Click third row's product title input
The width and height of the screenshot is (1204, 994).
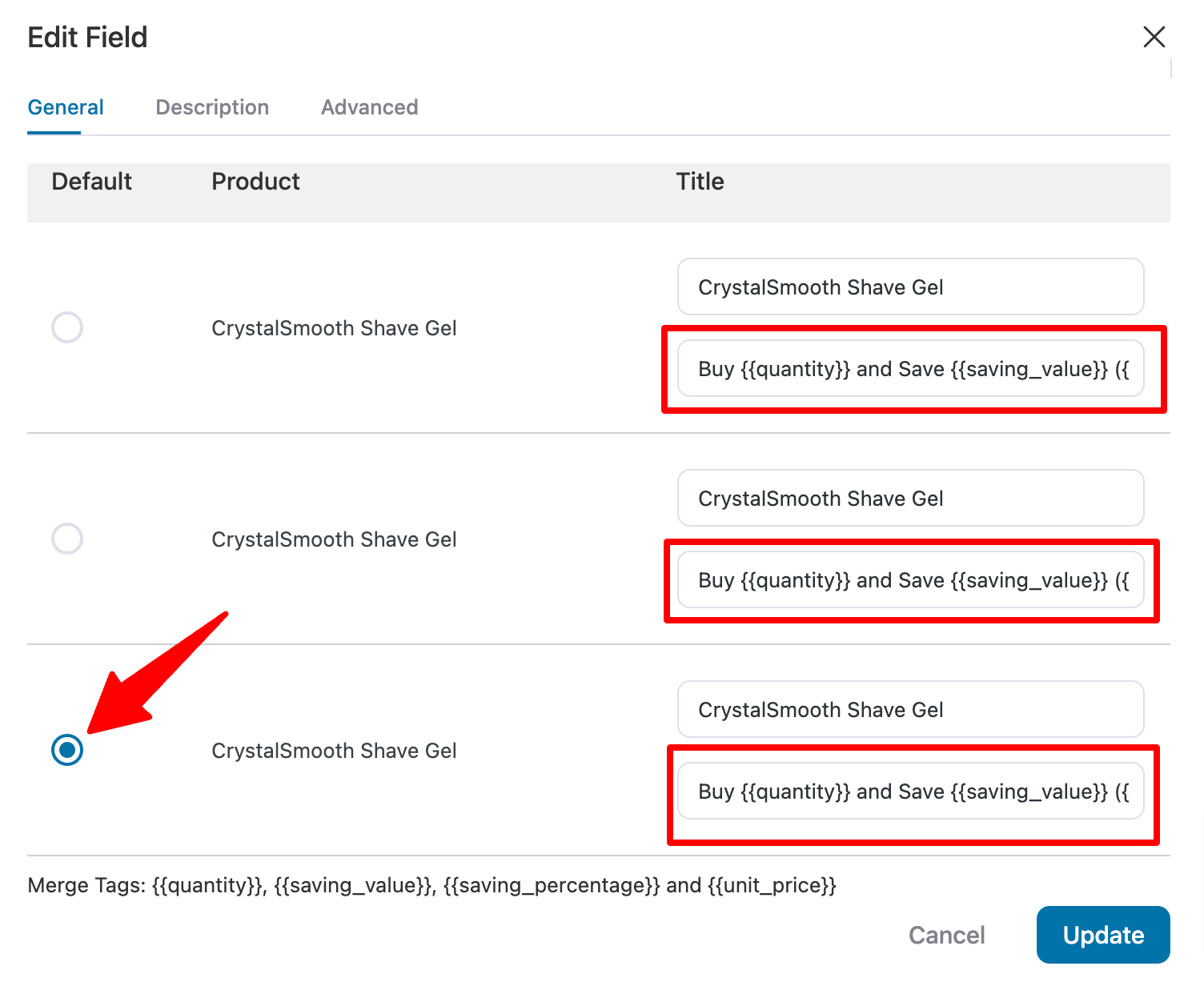pos(910,710)
